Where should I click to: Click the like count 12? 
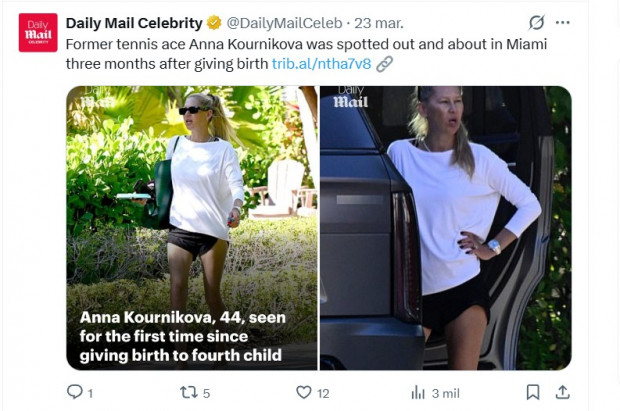(323, 393)
